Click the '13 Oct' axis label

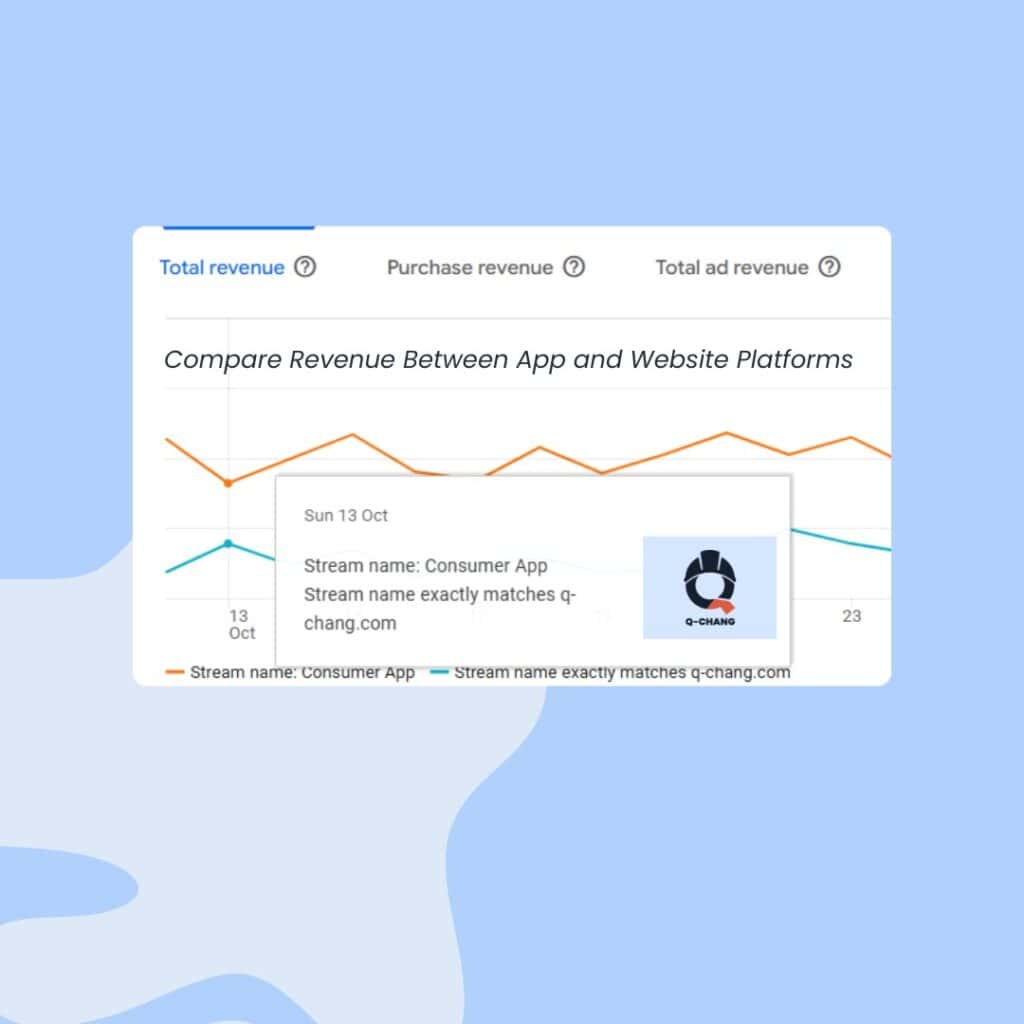click(x=240, y=624)
